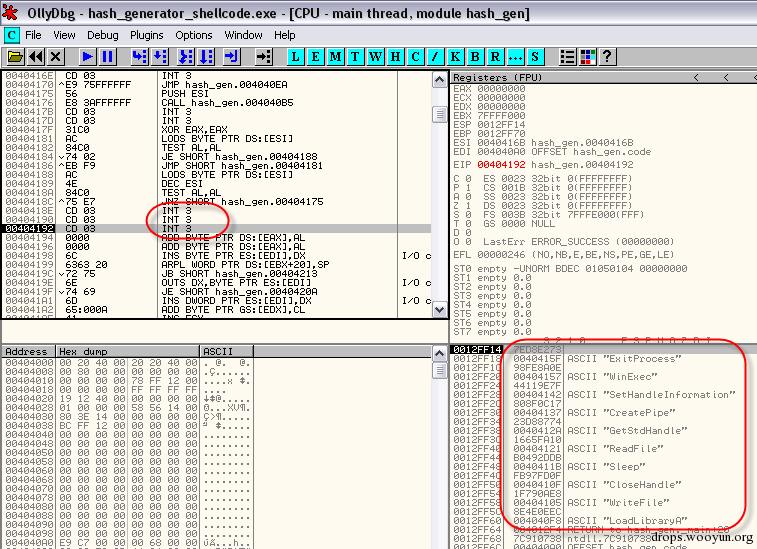The height and width of the screenshot is (549, 757).
Task: Click the Registers (FPU) header bar
Action: coord(603,77)
